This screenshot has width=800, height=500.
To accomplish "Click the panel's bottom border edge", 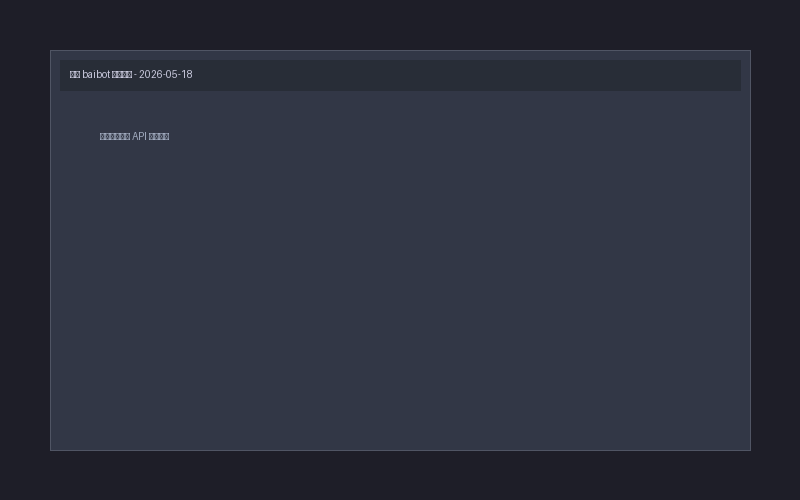I will click(401, 451).
